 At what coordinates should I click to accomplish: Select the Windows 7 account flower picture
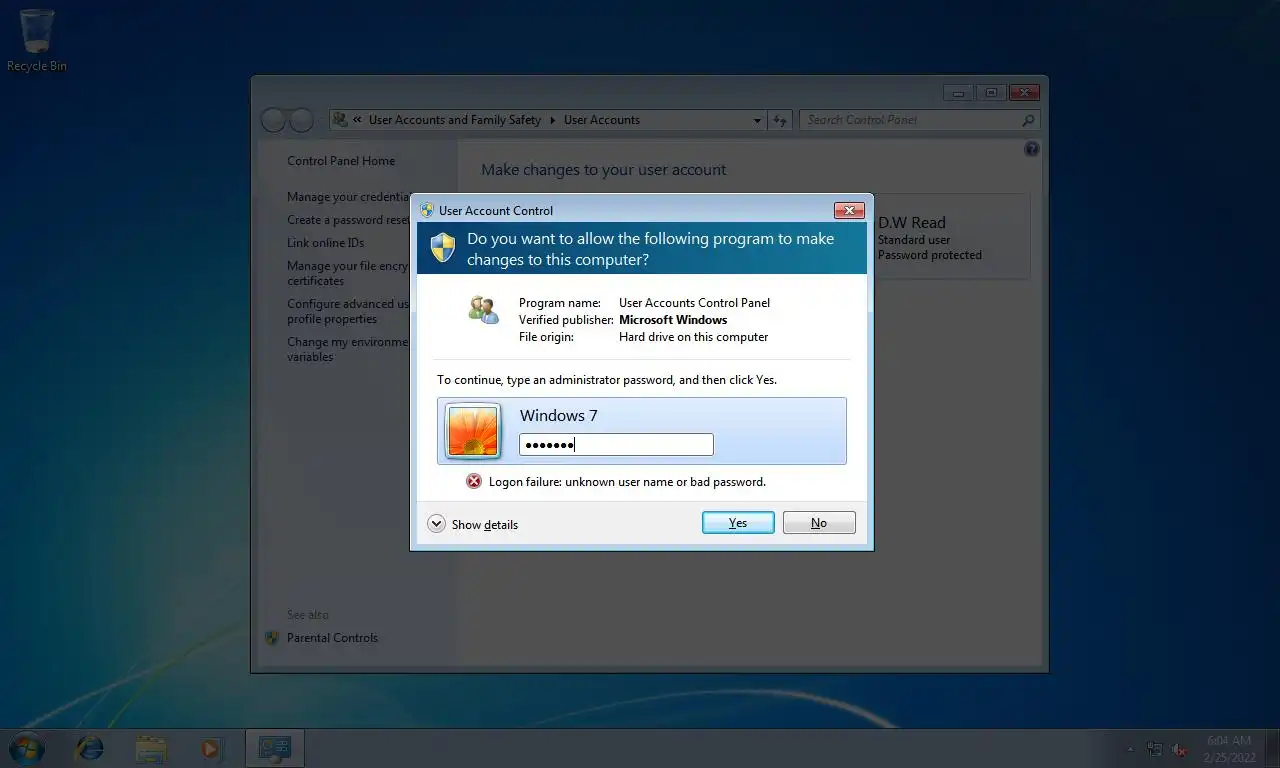473,431
